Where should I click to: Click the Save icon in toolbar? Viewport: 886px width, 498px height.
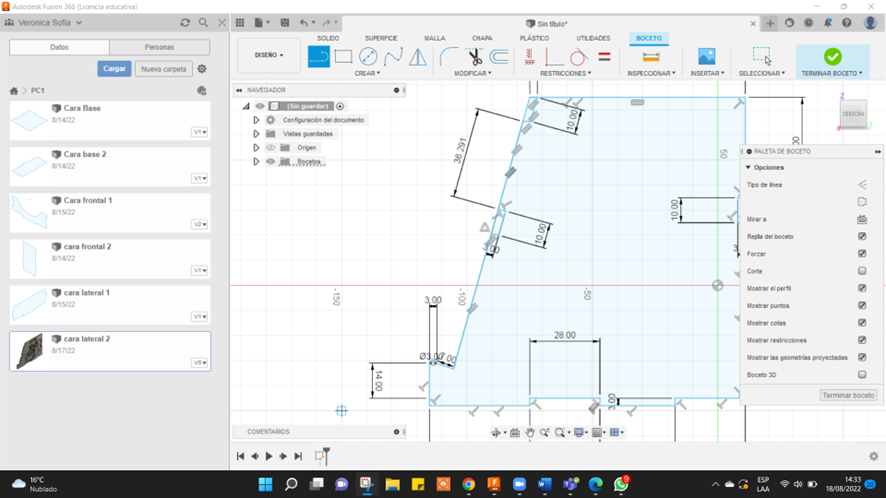point(285,23)
